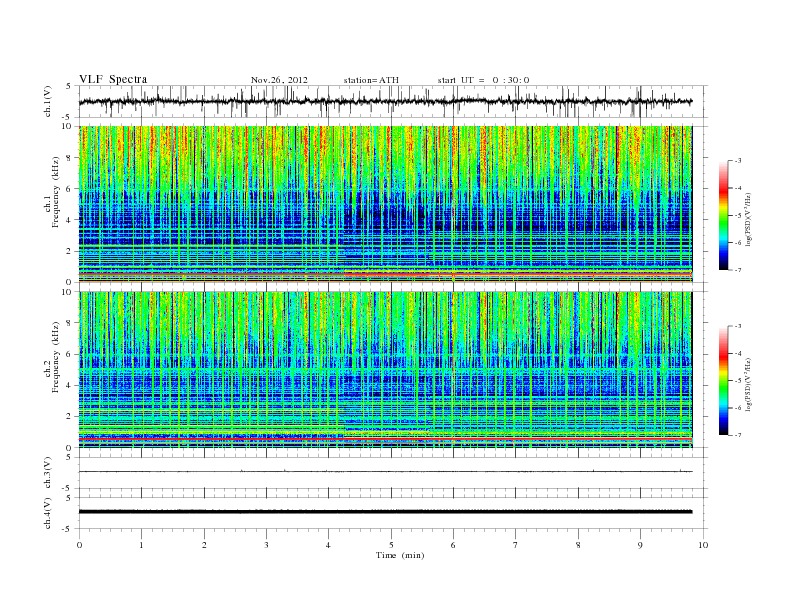Screen dimensions: 792x612
Task: Click the time axis tick label "4"
Action: [x=328, y=545]
